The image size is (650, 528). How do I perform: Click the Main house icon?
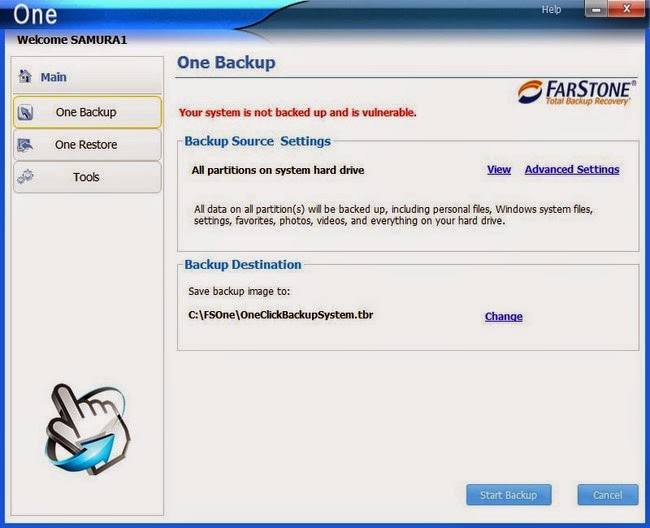pyautogui.click(x=25, y=76)
